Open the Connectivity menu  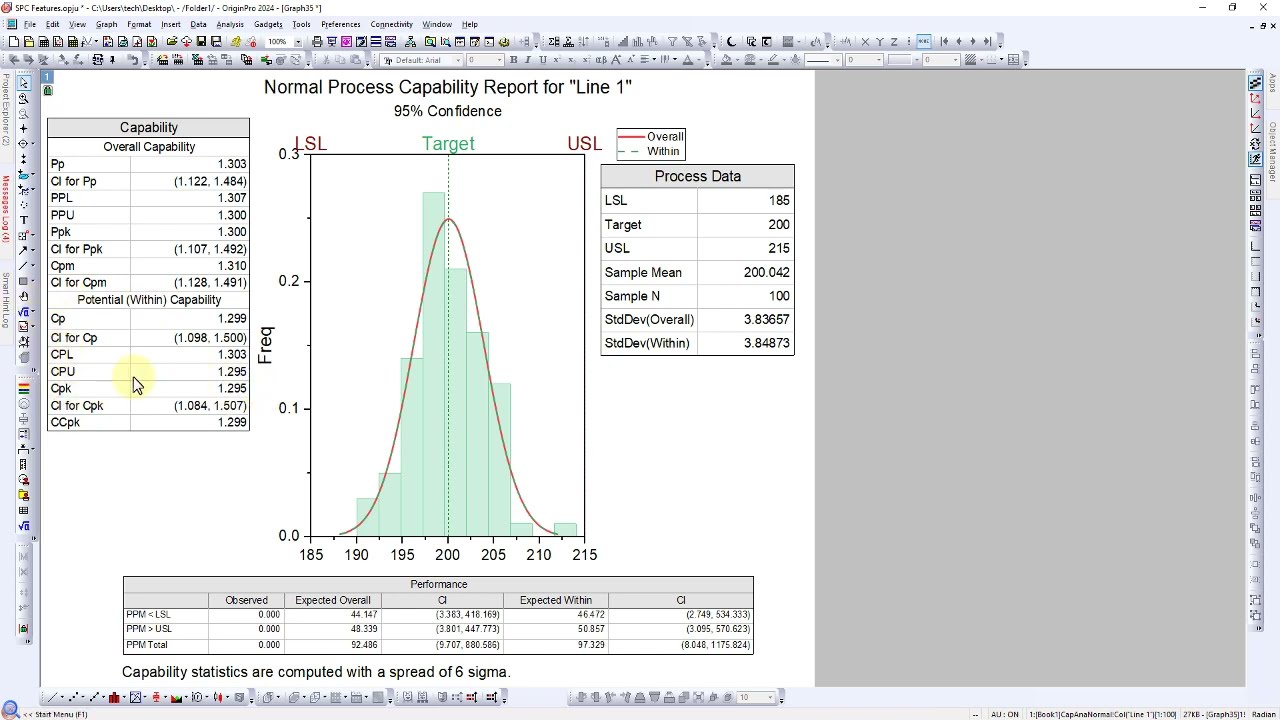click(x=391, y=24)
